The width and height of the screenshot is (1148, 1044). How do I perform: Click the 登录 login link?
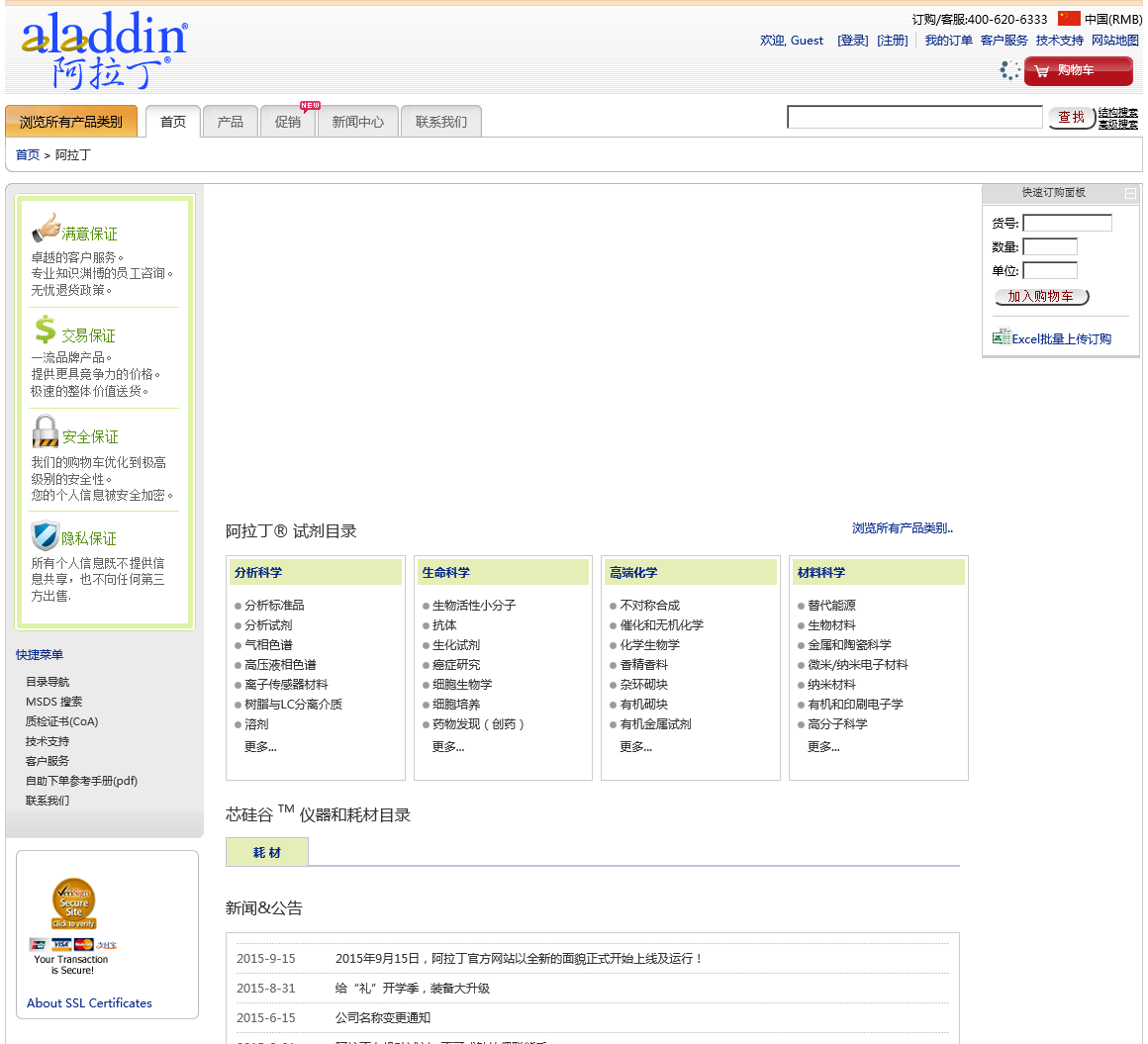(853, 41)
